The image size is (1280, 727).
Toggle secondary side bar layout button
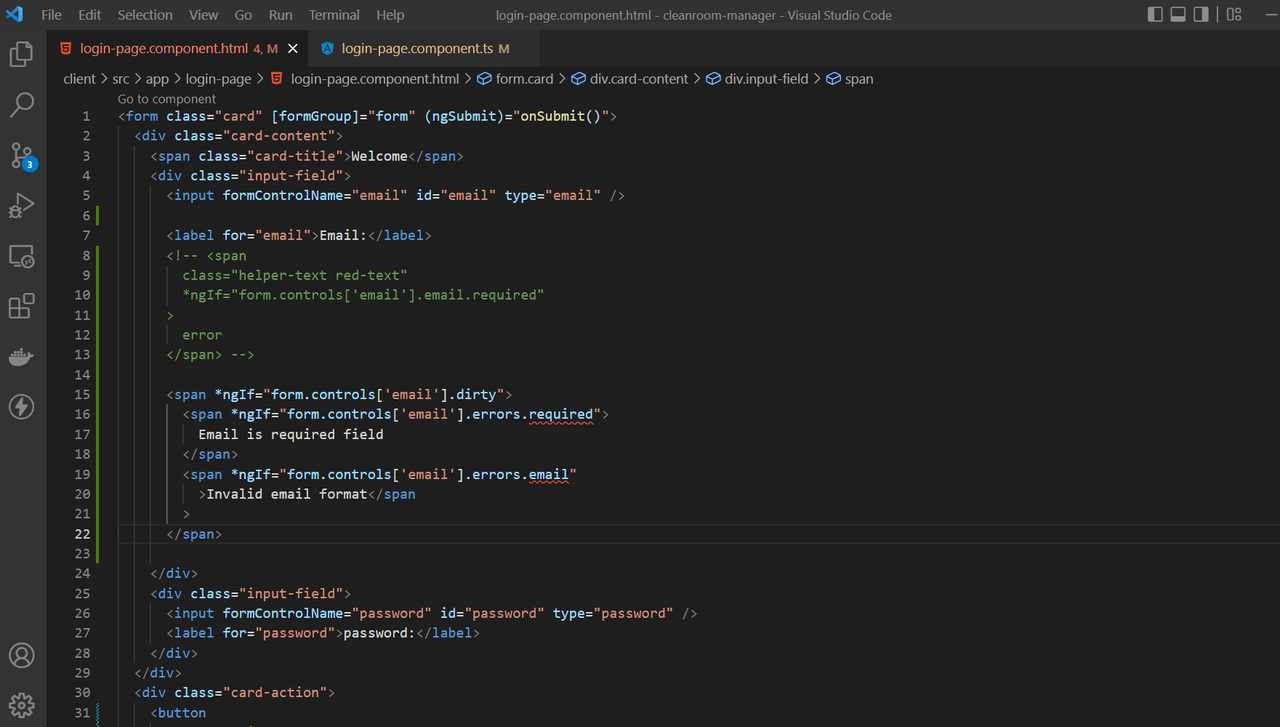(x=1201, y=15)
